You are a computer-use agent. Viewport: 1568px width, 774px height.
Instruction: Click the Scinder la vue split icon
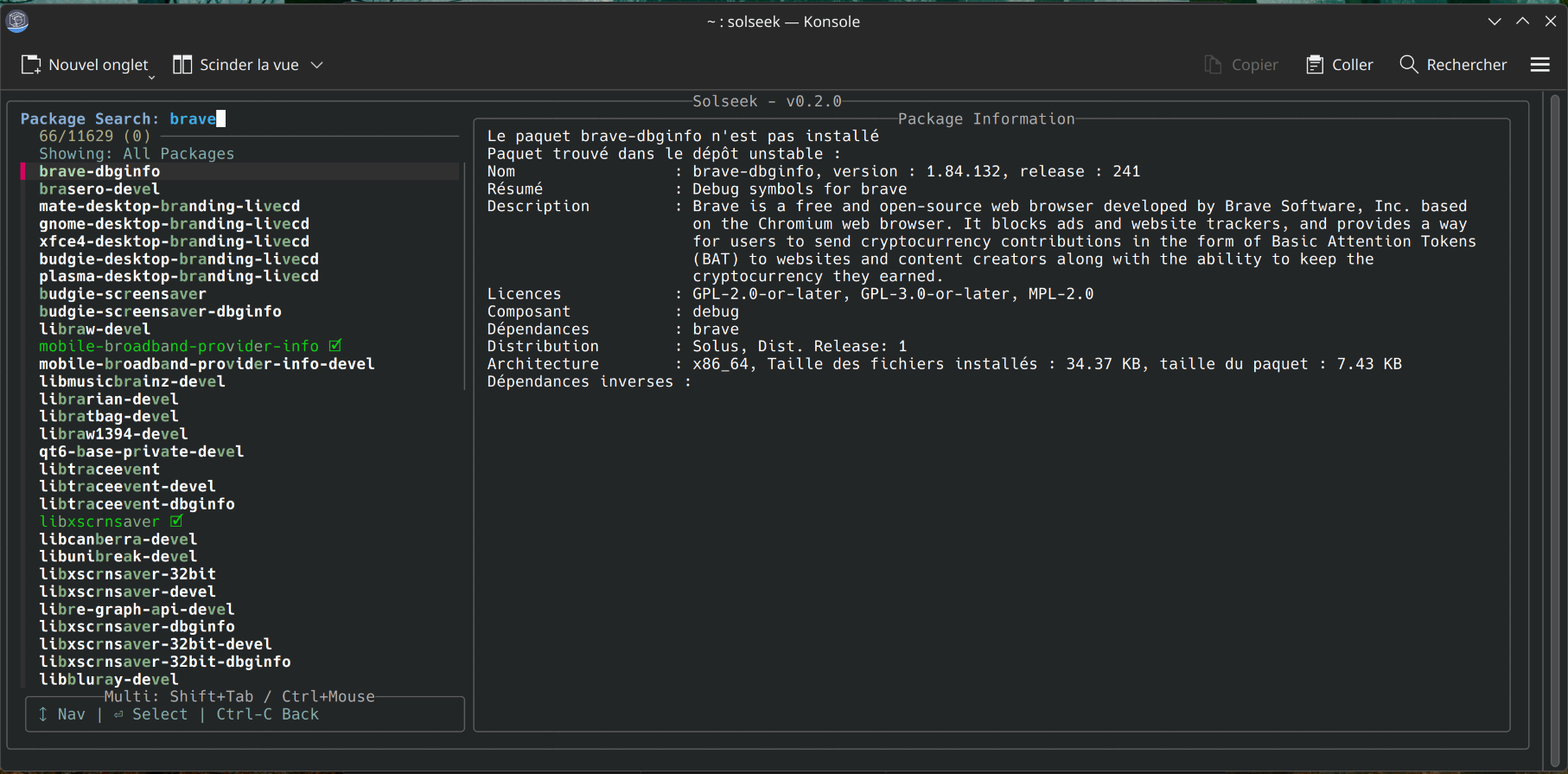pos(182,65)
